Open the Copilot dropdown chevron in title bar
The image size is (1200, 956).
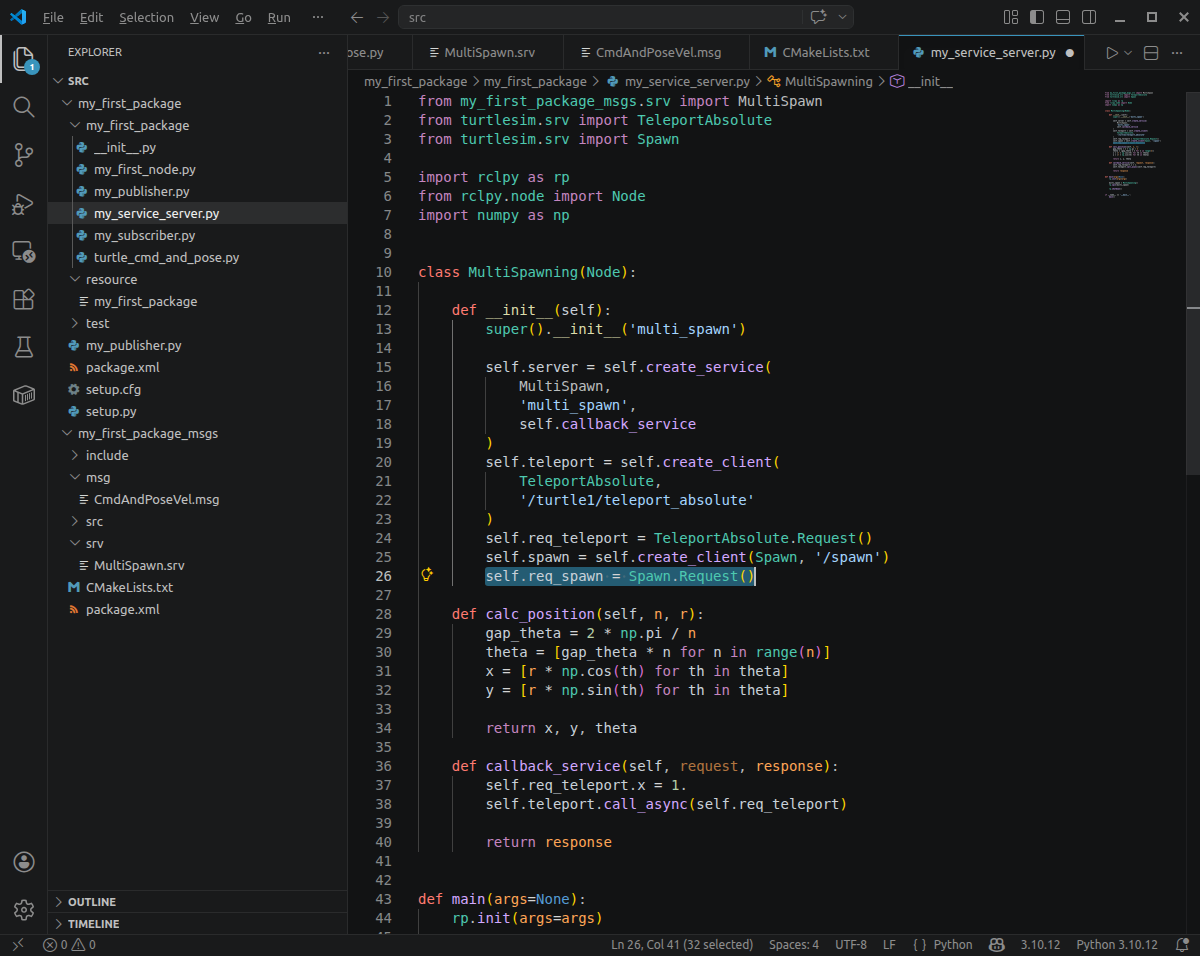tap(843, 17)
